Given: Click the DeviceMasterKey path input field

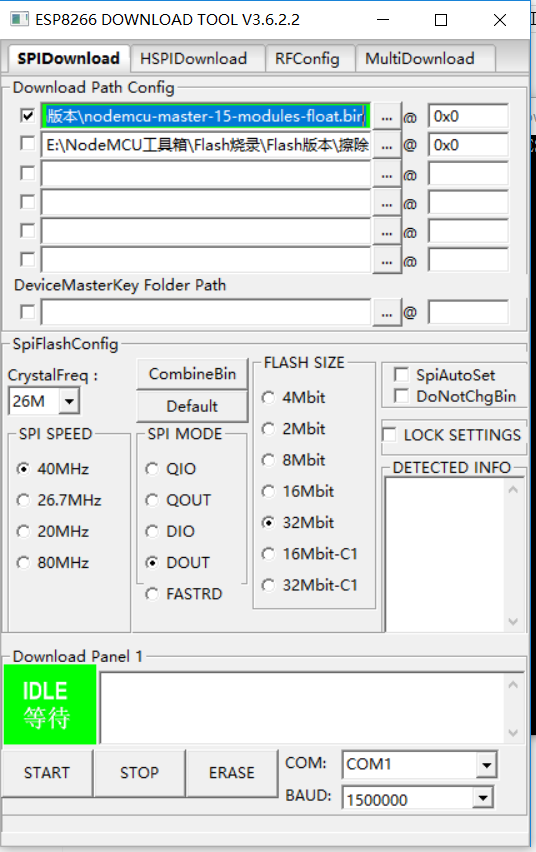Looking at the screenshot, I should (206, 312).
